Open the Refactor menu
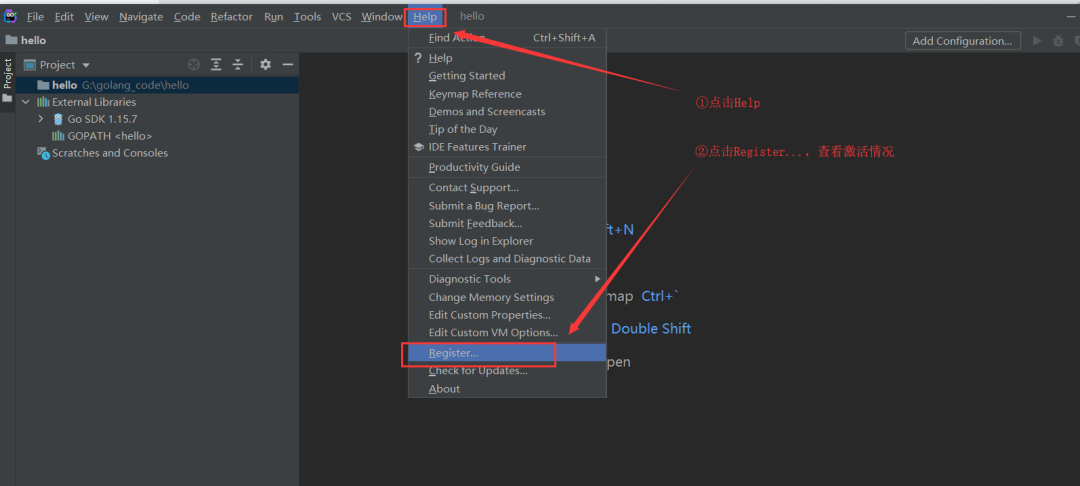The image size is (1080, 486). [231, 17]
